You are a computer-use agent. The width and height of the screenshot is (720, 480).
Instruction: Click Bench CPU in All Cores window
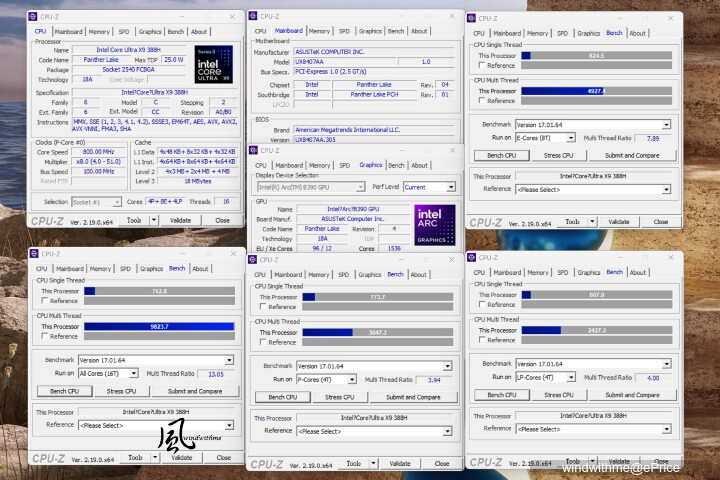(x=64, y=391)
